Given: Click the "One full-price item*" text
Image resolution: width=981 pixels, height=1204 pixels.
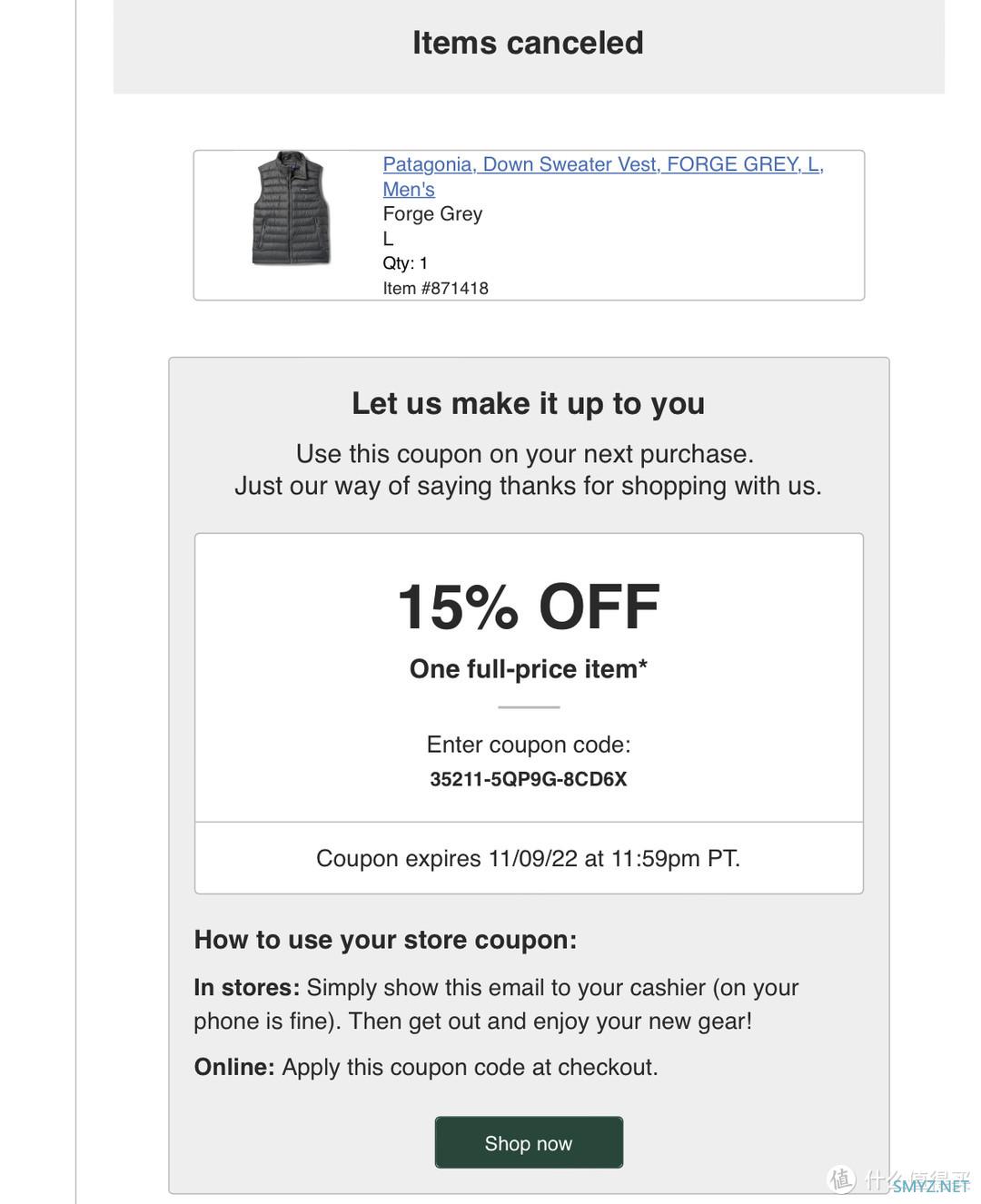Looking at the screenshot, I should point(529,669).
